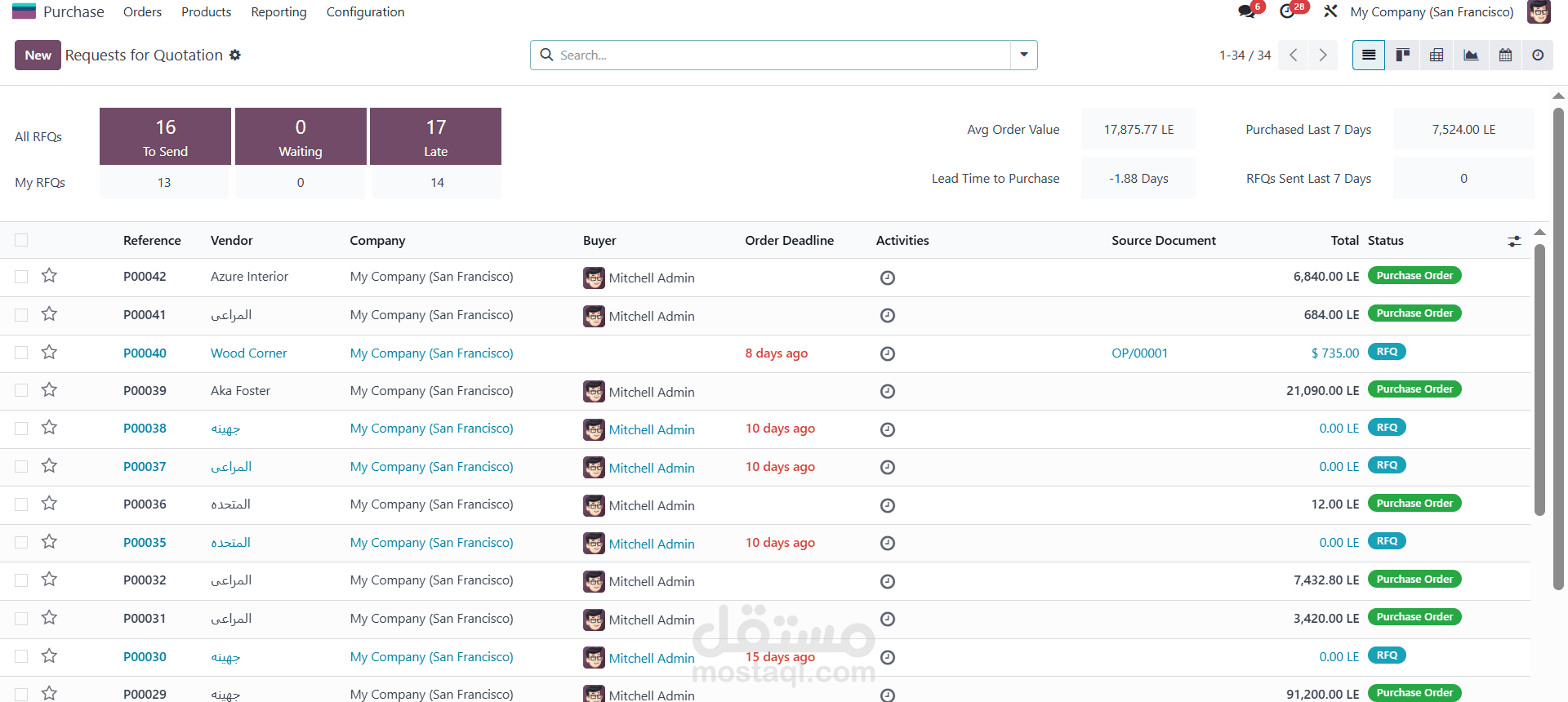Open the messages chat icon with badge 6
This screenshot has height=702, width=1568.
(1248, 11)
